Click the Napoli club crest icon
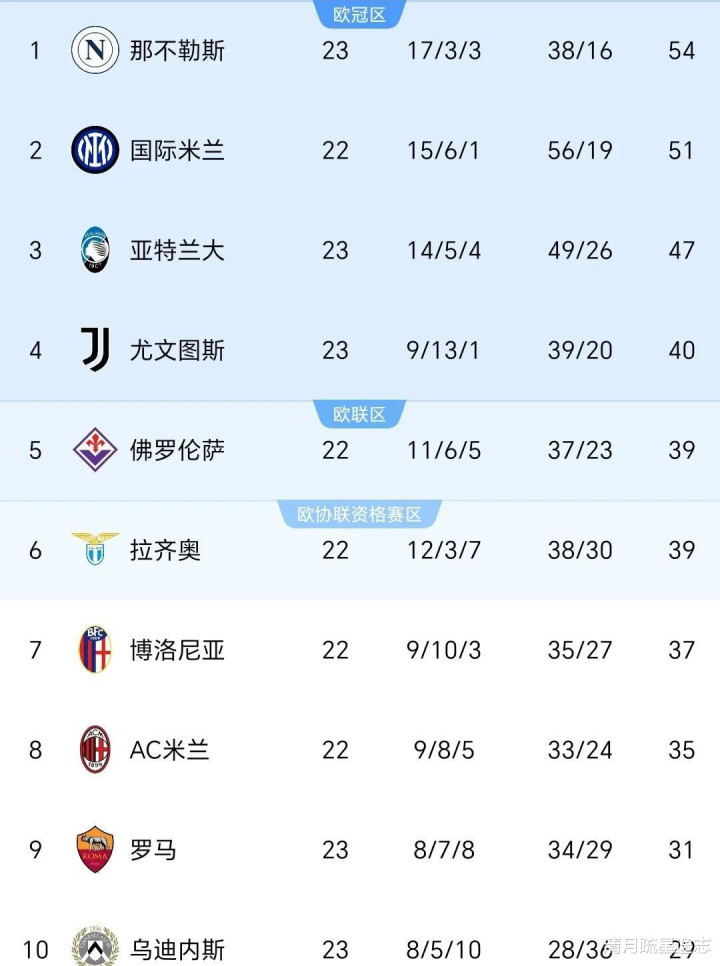 [95, 50]
